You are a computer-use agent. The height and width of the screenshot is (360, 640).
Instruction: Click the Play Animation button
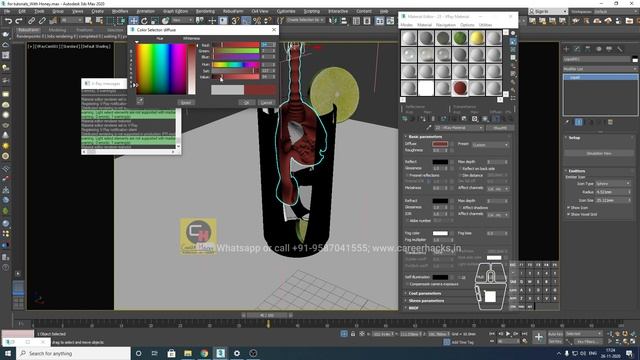[508, 334]
